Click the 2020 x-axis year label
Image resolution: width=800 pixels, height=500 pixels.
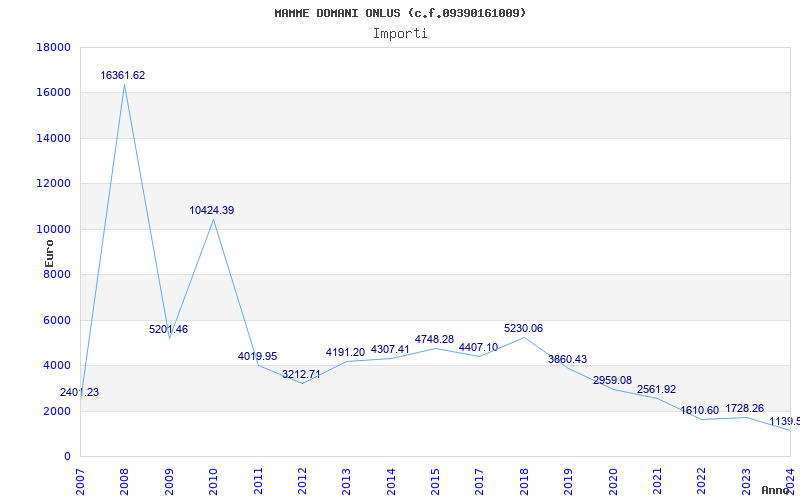pyautogui.click(x=613, y=481)
